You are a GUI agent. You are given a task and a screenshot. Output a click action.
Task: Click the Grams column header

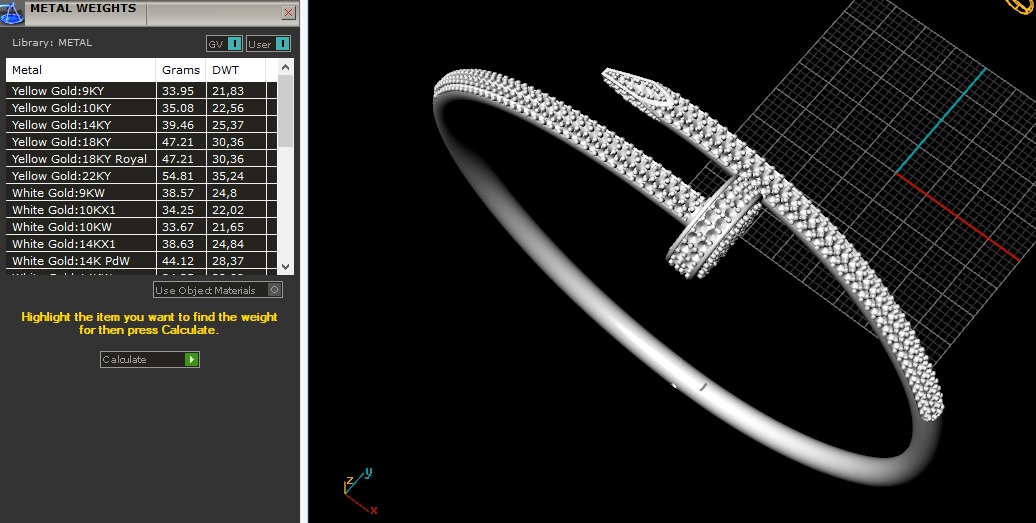(181, 70)
